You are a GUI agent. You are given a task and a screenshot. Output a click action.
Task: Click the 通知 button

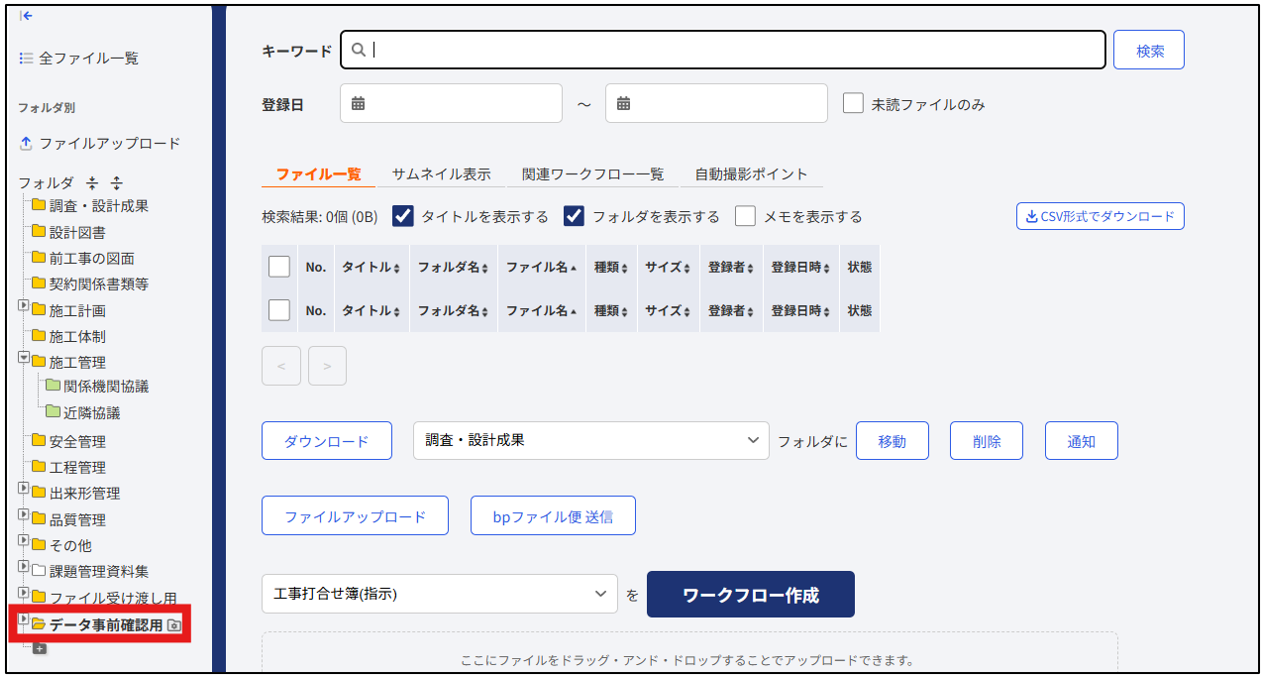point(1081,441)
